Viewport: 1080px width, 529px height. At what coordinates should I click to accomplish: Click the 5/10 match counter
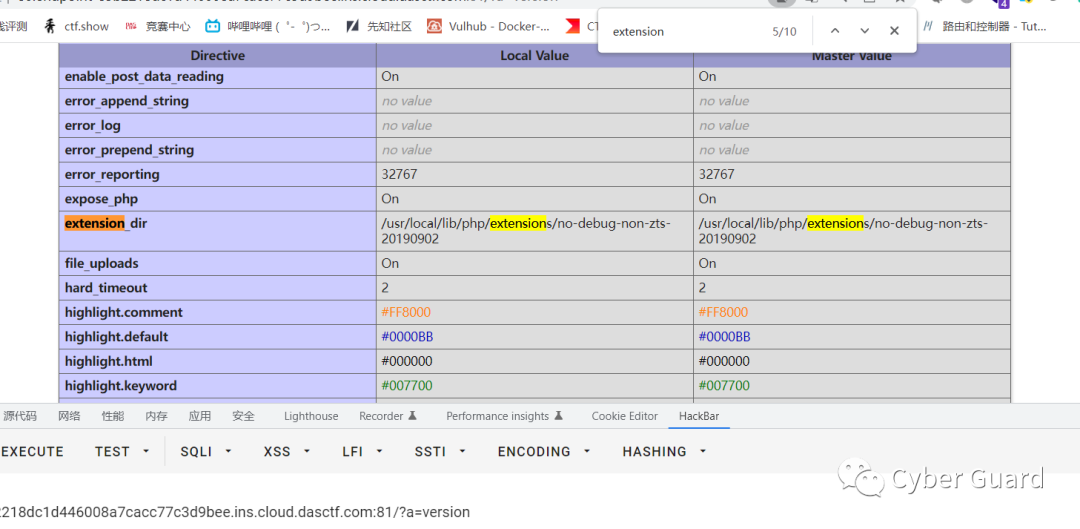(x=785, y=32)
